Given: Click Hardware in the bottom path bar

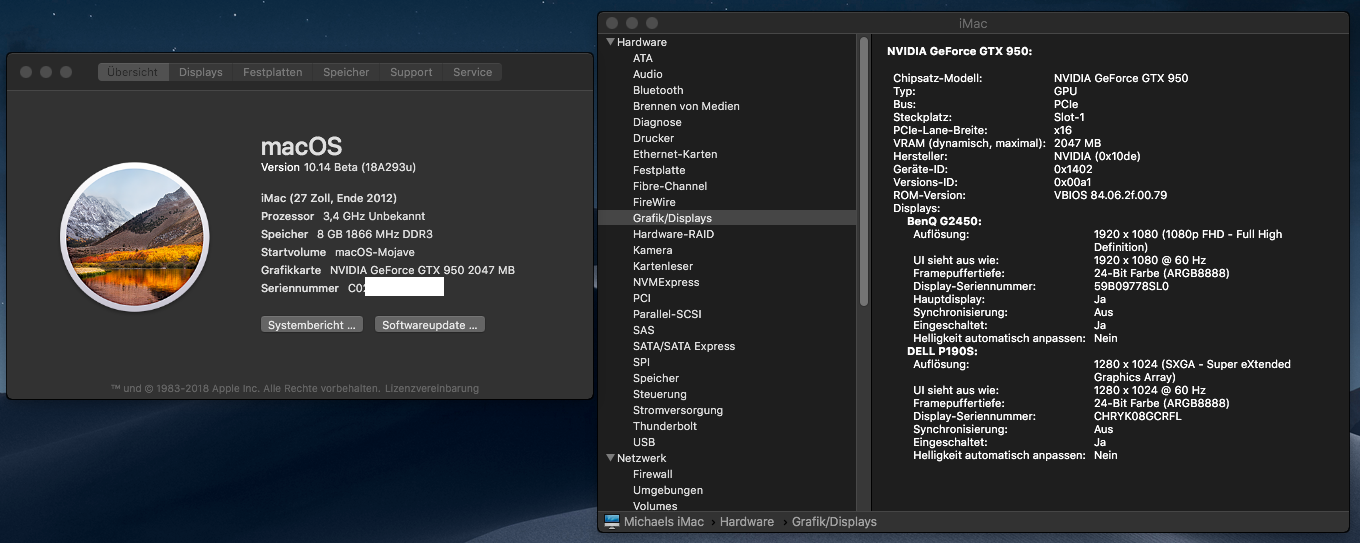Looking at the screenshot, I should [746, 522].
